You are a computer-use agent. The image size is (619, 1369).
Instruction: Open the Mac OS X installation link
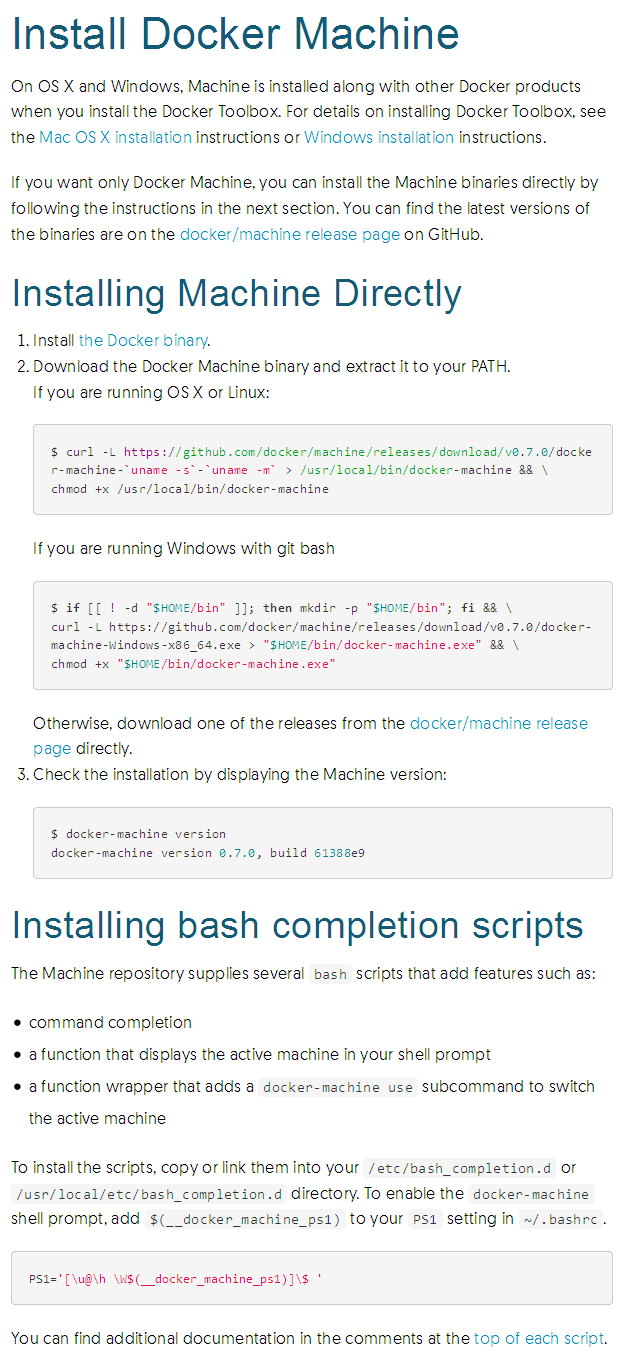click(x=115, y=137)
